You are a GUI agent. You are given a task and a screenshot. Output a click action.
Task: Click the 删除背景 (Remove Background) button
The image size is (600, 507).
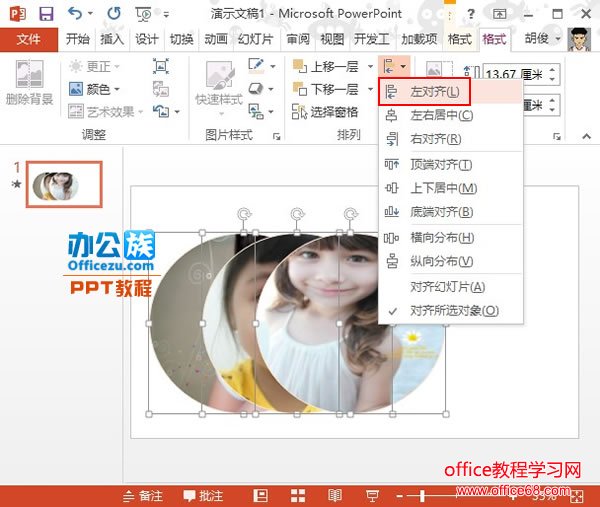point(29,82)
